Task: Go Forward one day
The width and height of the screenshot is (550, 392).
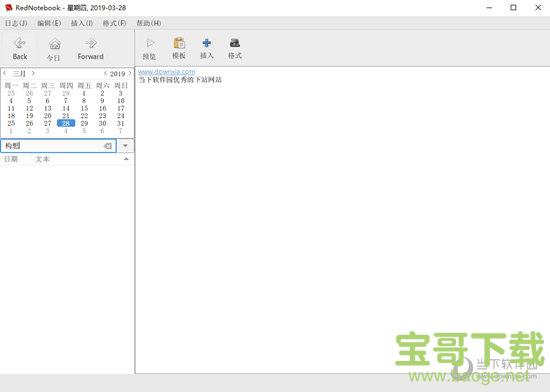Action: coord(90,49)
